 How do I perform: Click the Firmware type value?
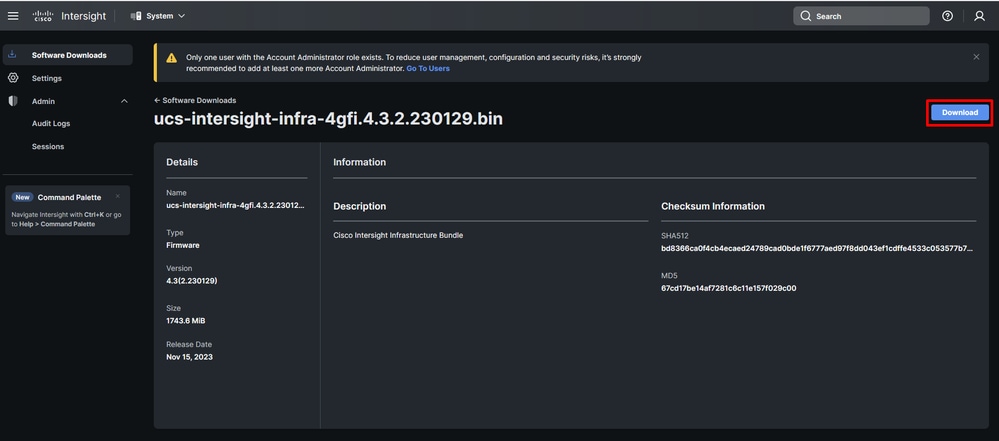coord(183,245)
